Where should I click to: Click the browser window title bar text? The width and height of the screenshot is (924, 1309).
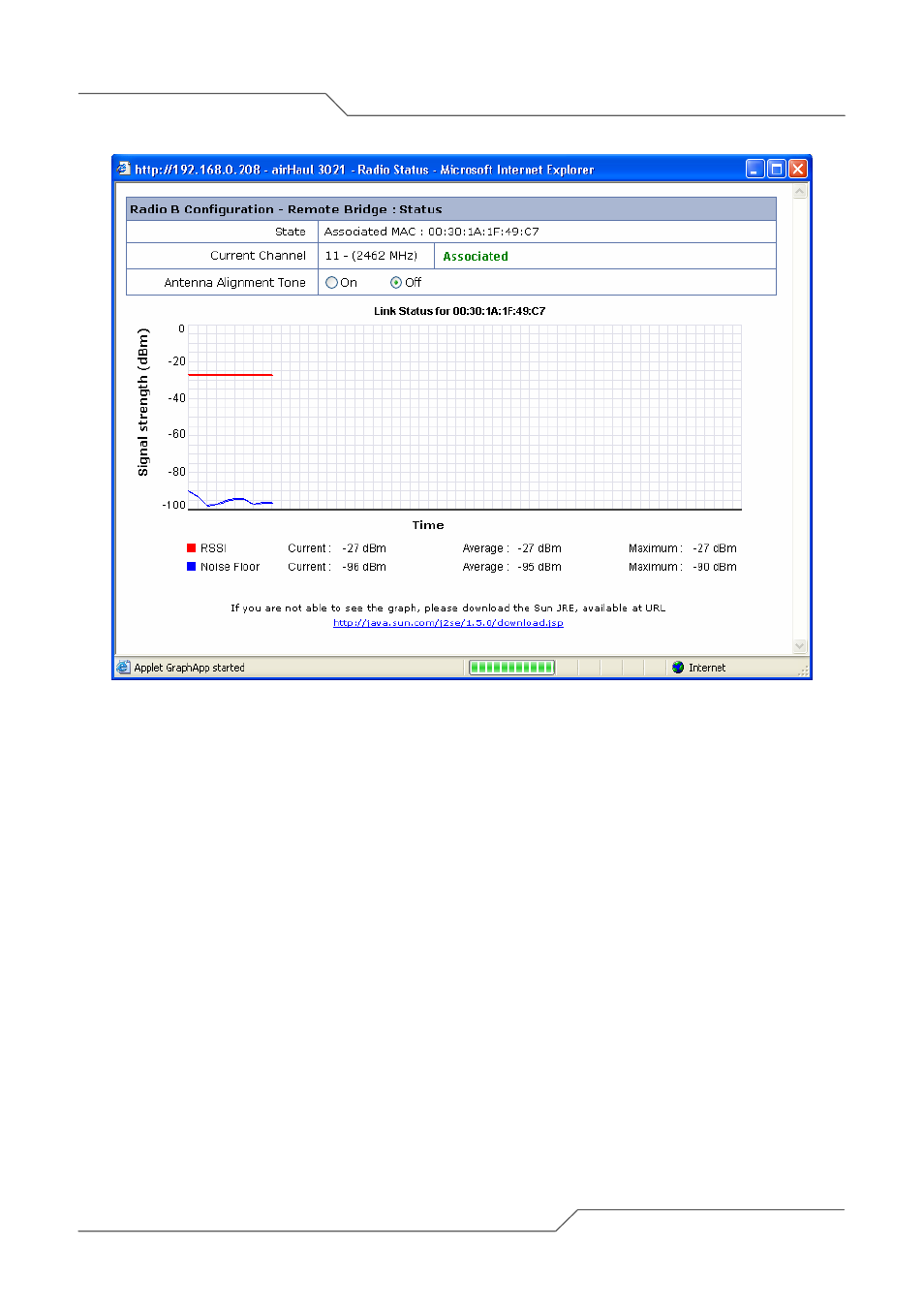(364, 170)
